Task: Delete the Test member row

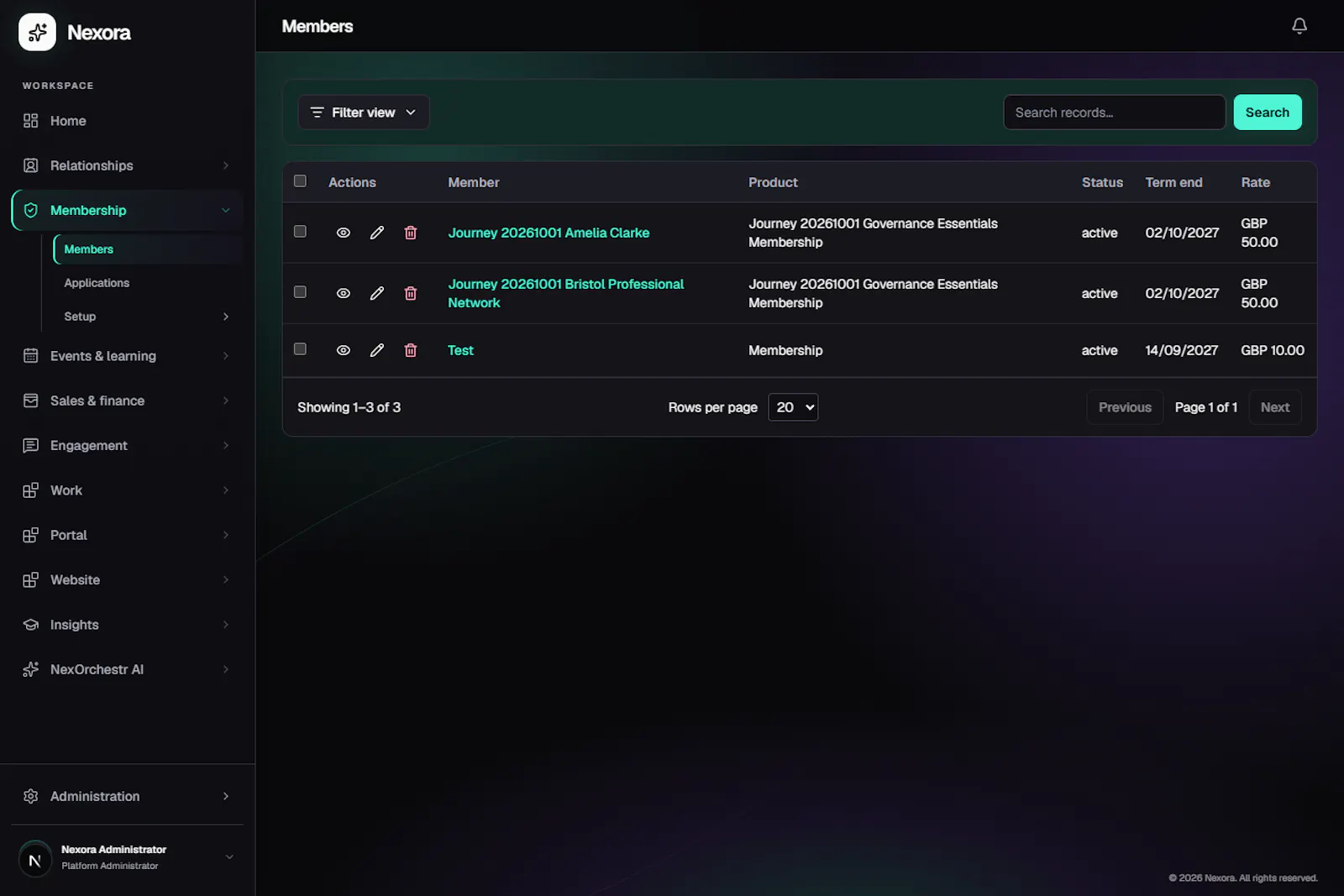Action: (411, 350)
